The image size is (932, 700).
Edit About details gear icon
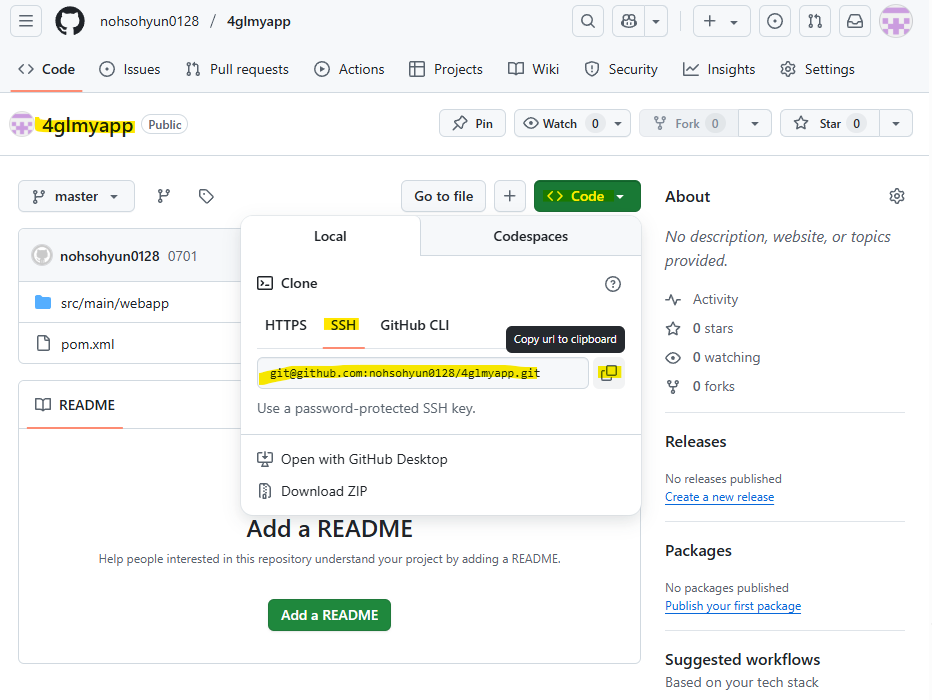[896, 196]
